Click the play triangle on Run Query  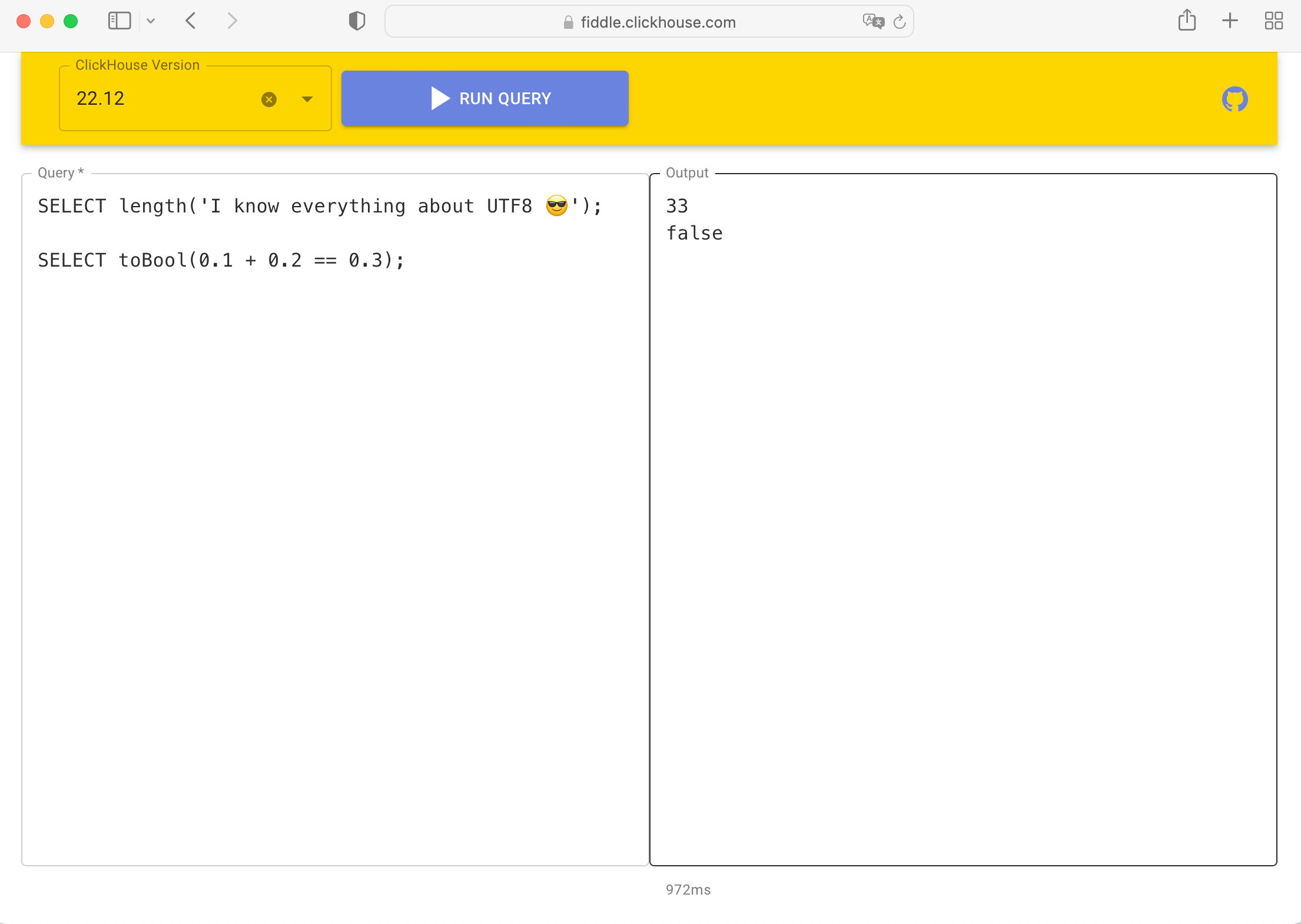click(x=440, y=98)
